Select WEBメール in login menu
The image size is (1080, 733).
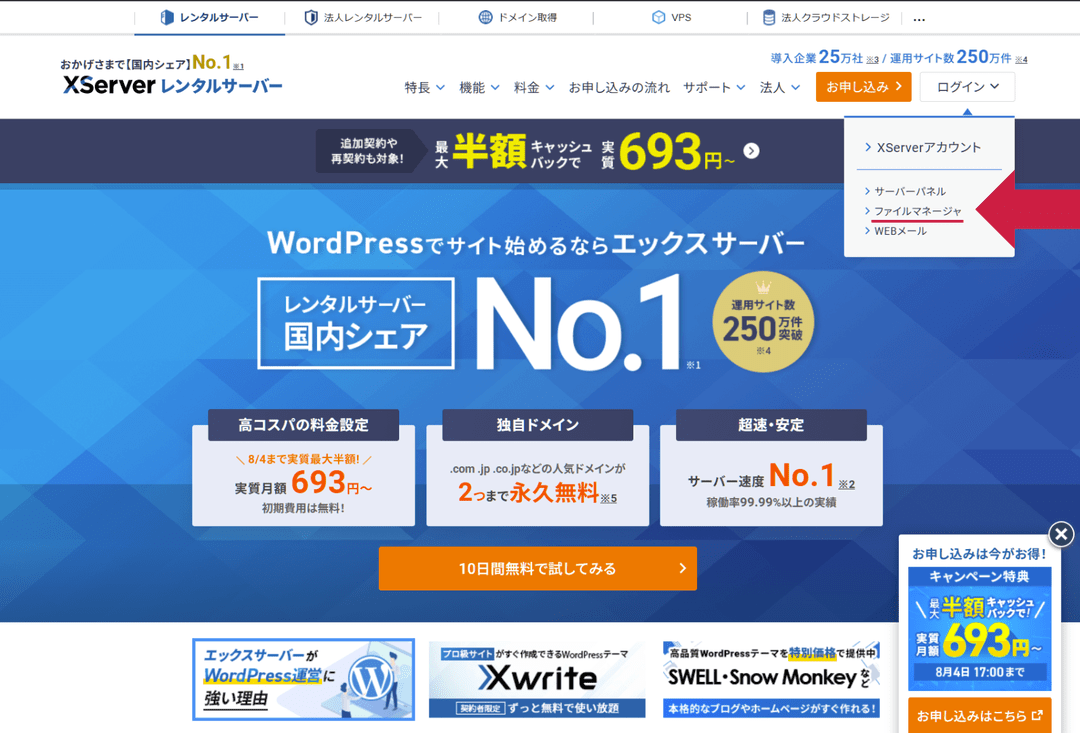tap(895, 231)
